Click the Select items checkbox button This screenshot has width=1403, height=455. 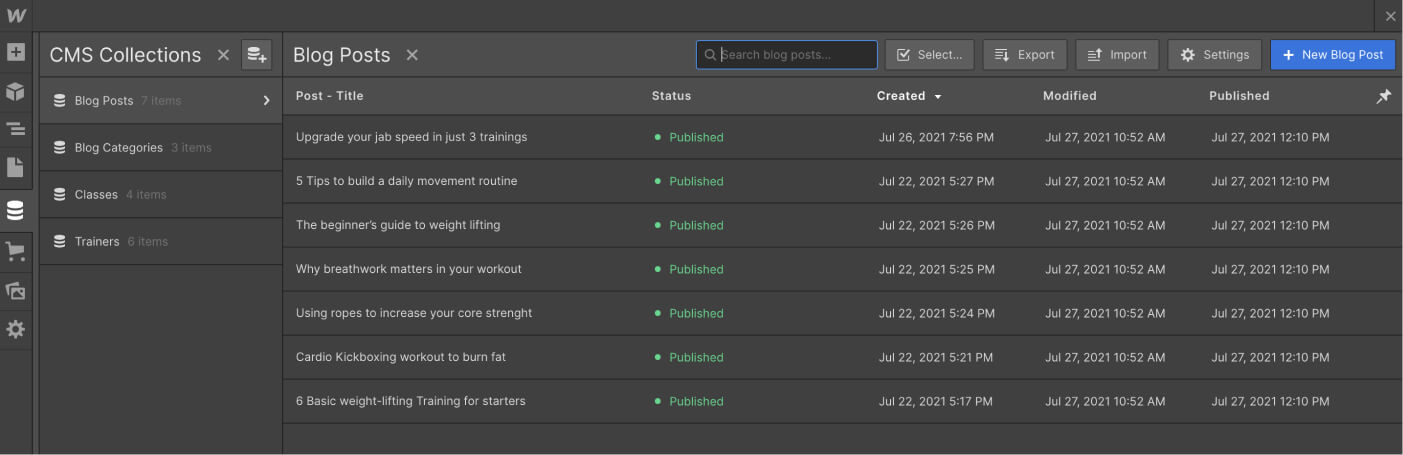tap(930, 55)
